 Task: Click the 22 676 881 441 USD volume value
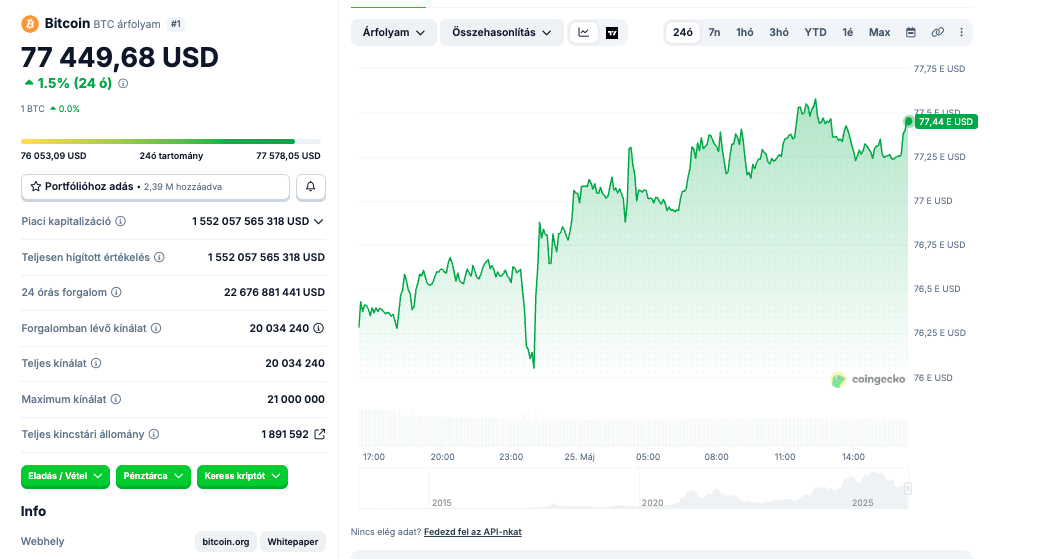coord(275,292)
